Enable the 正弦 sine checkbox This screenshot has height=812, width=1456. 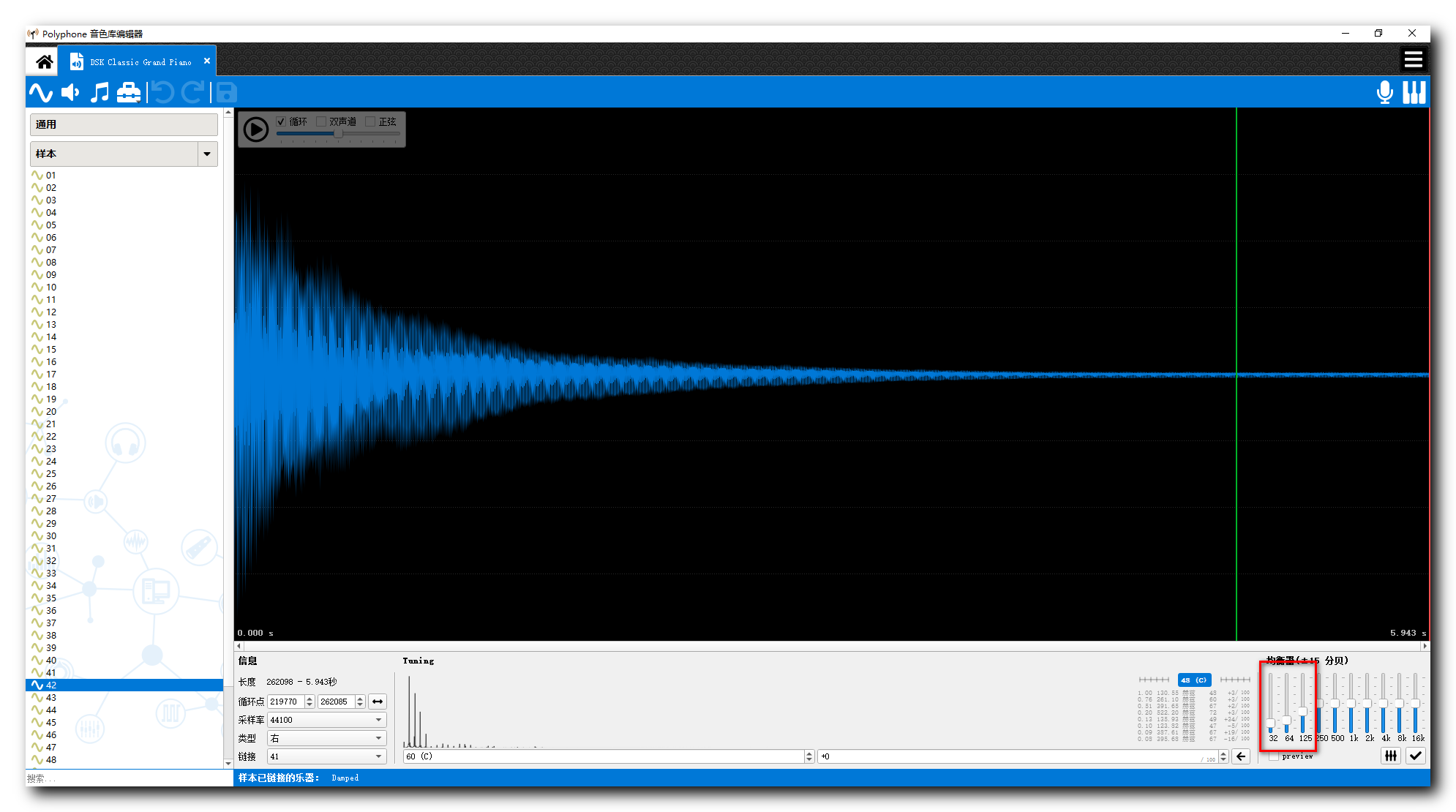point(370,121)
